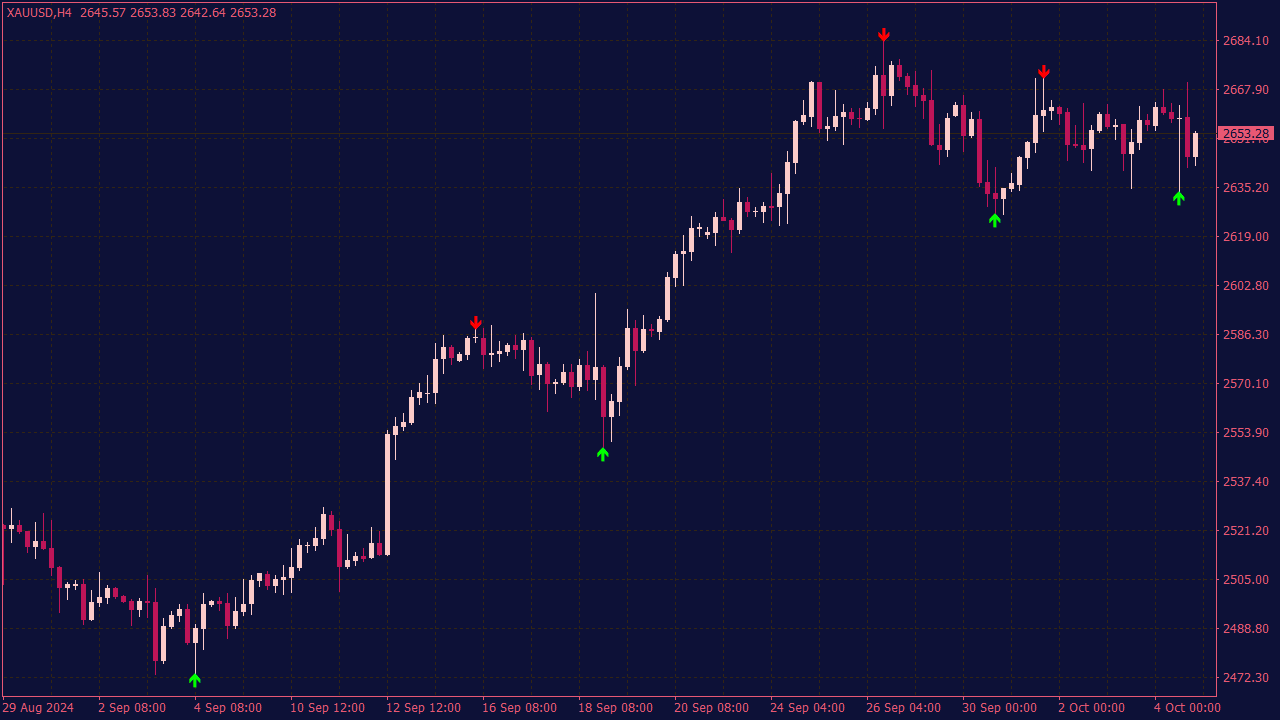Click the 2 Oct 00:00 time label
The width and height of the screenshot is (1280, 720).
point(1092,708)
